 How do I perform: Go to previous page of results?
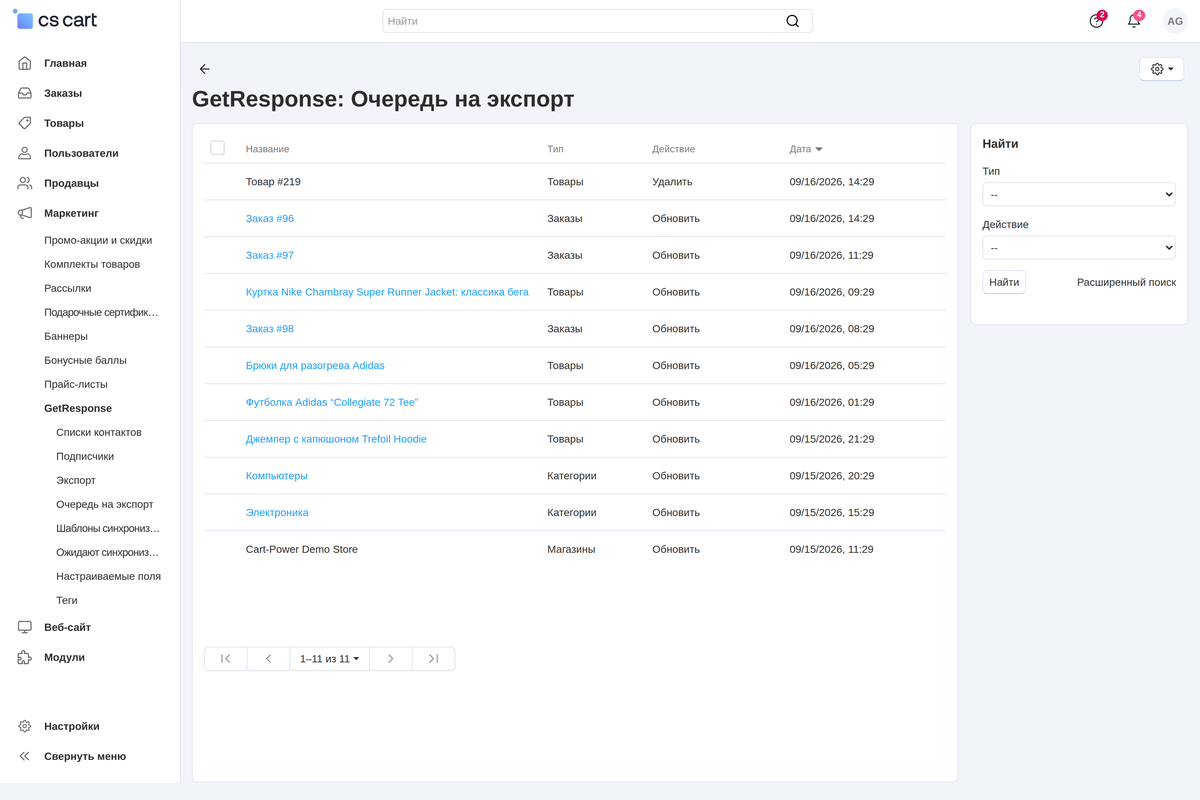(x=268, y=659)
